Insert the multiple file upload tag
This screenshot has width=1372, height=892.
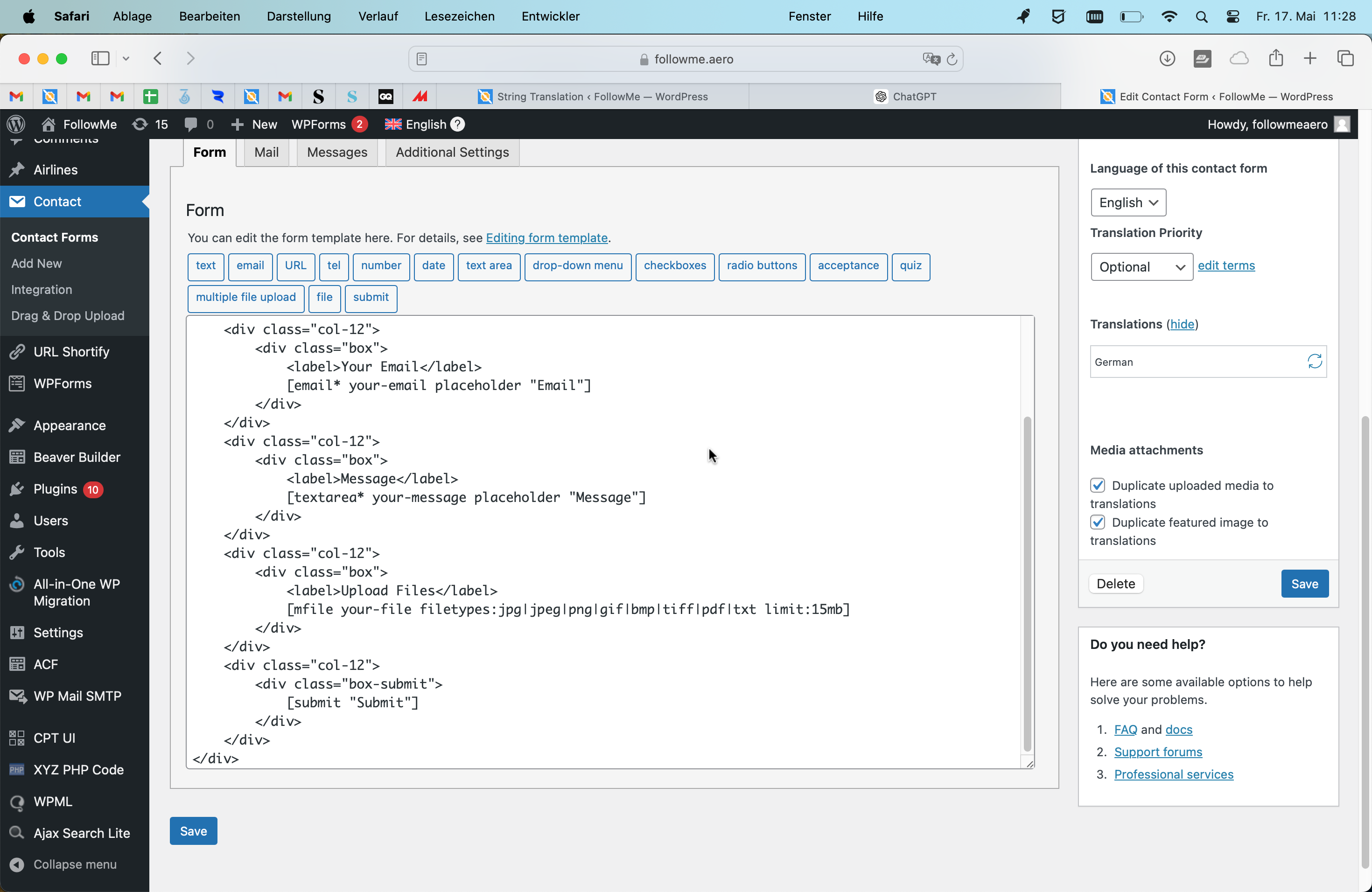point(245,297)
